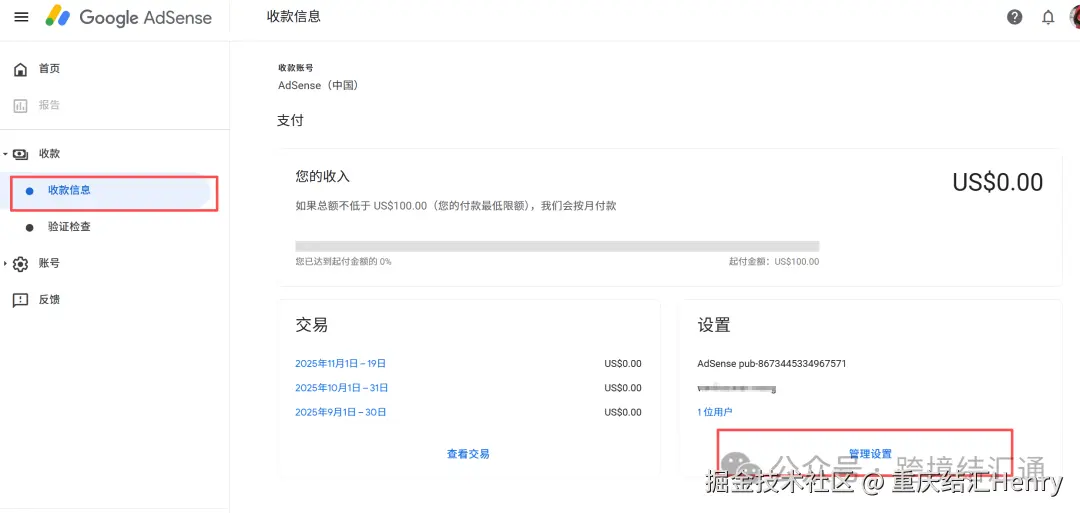Click the home icon beside 首页
The width and height of the screenshot is (1080, 513).
click(x=21, y=69)
